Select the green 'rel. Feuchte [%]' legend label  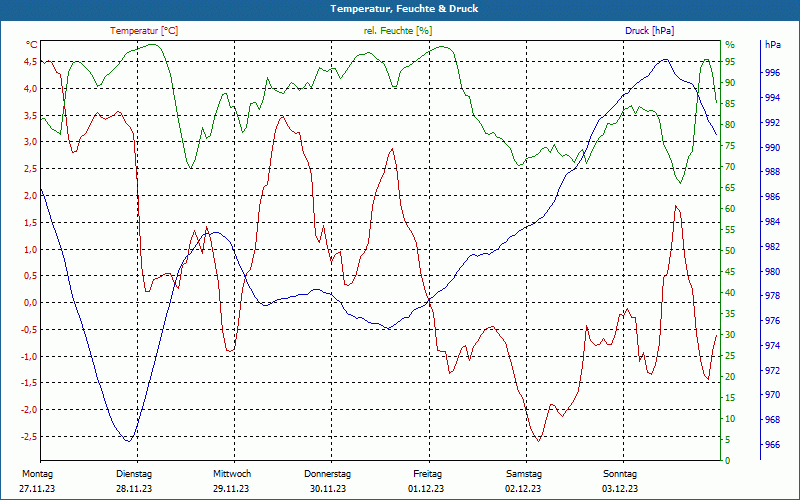pyautogui.click(x=398, y=31)
